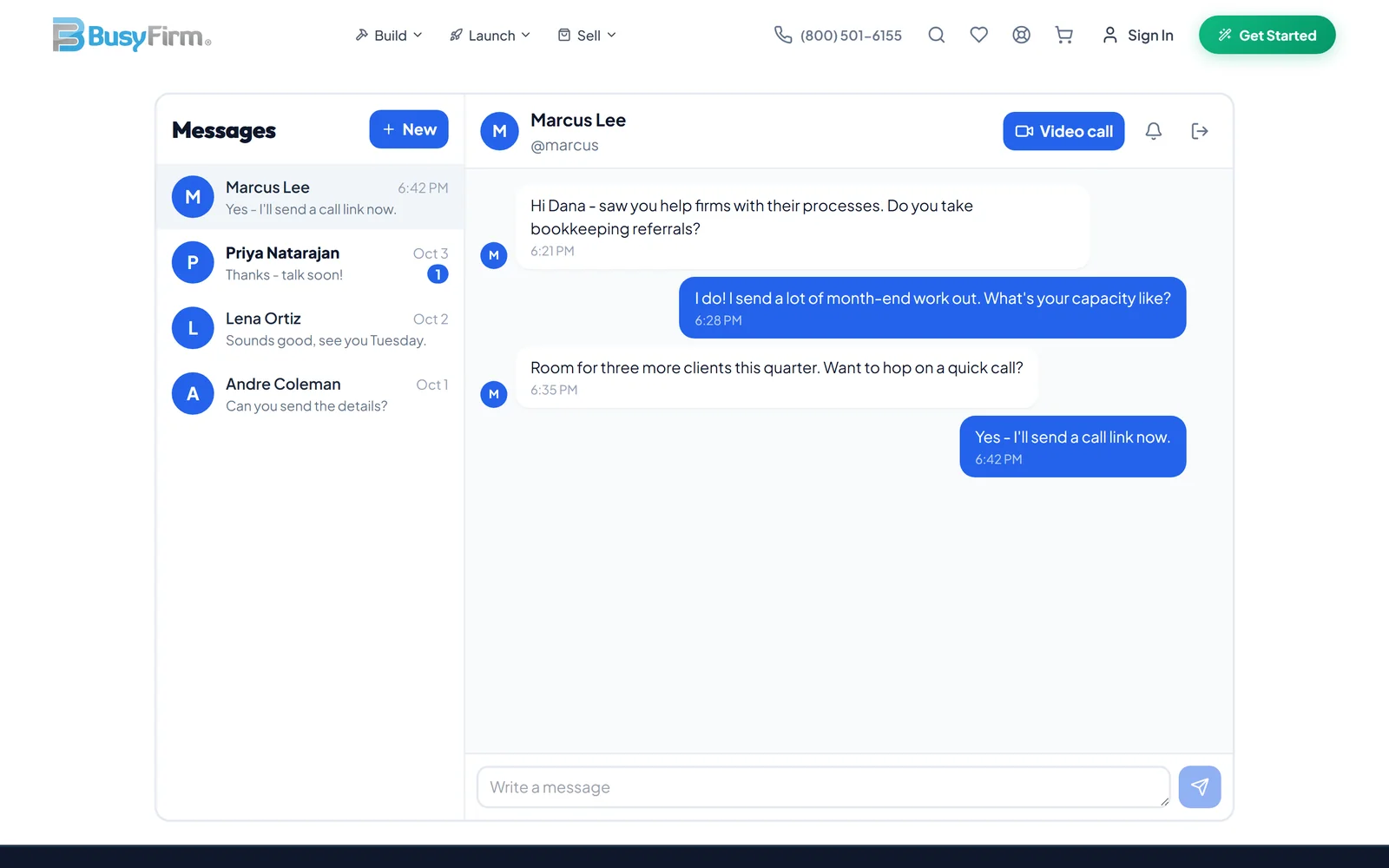This screenshot has width=1389, height=868.
Task: Click the @marcus username
Action: (564, 146)
